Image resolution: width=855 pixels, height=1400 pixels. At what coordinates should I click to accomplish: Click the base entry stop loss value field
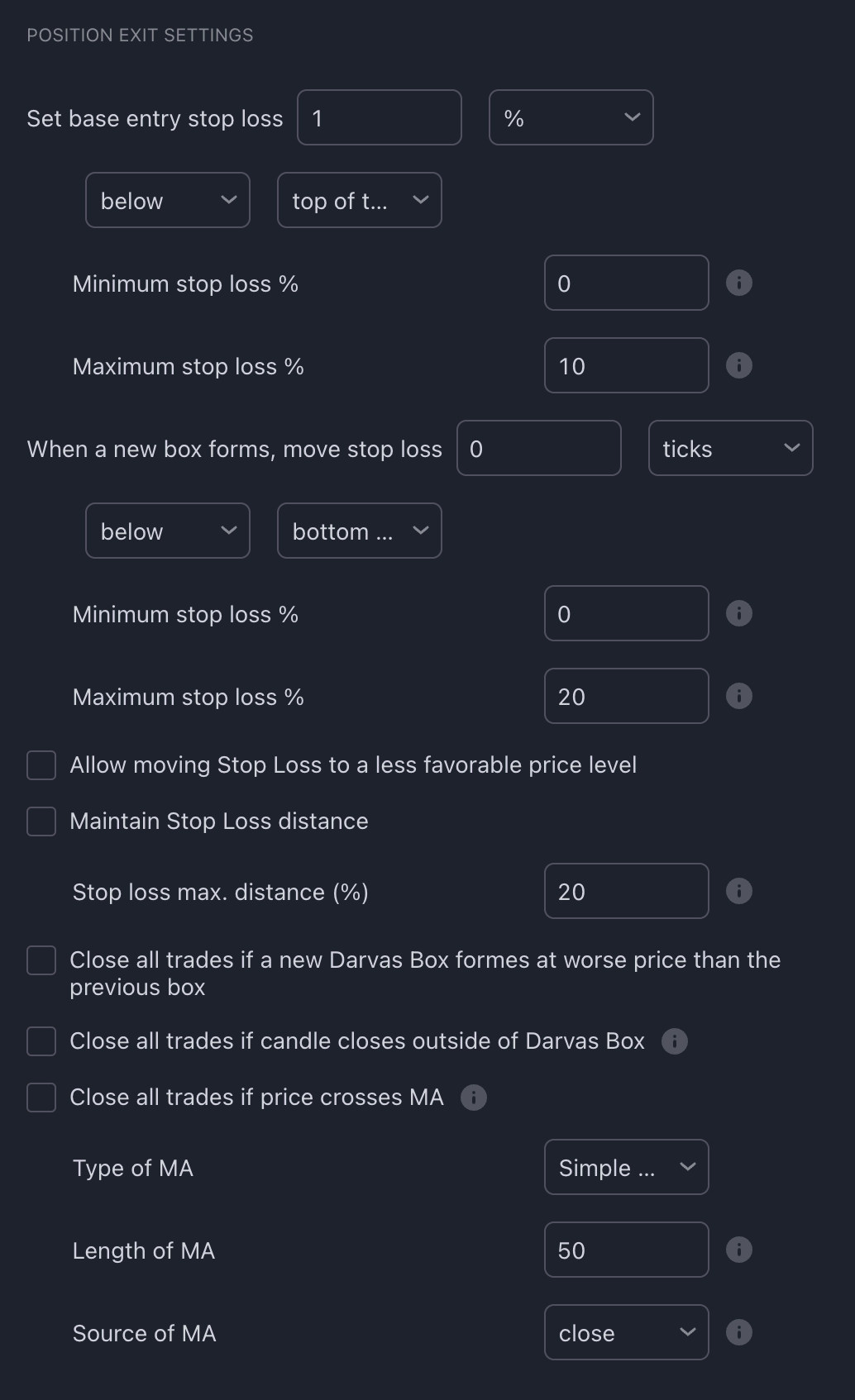click(379, 117)
